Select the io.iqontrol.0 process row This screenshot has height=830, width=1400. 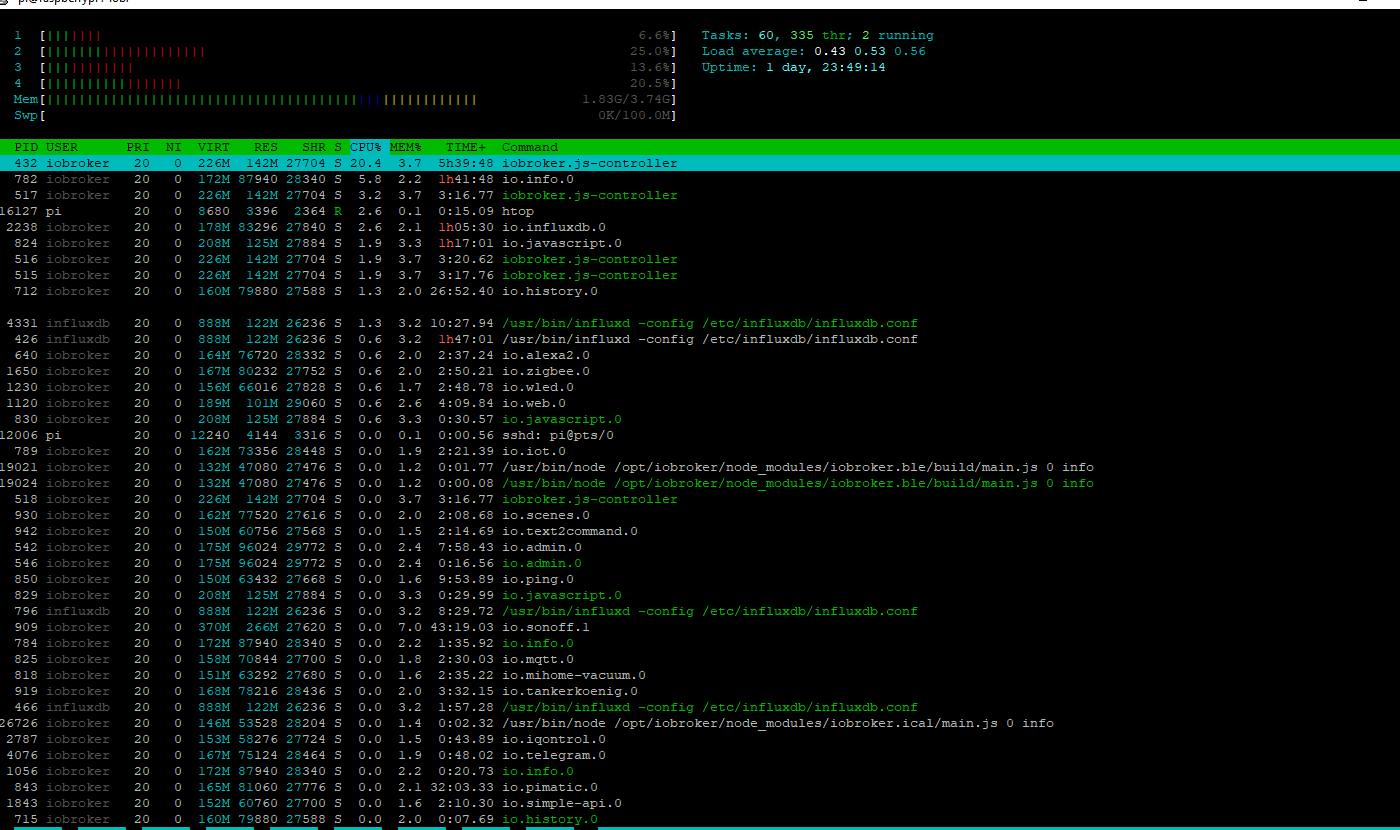point(700,739)
